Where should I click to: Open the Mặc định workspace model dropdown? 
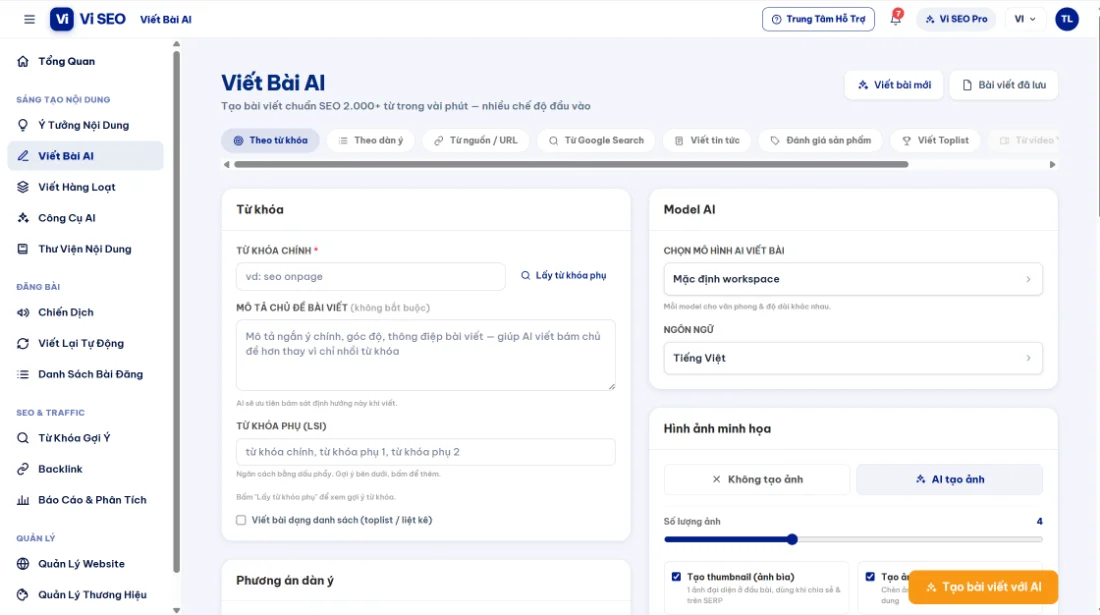[x=852, y=279]
